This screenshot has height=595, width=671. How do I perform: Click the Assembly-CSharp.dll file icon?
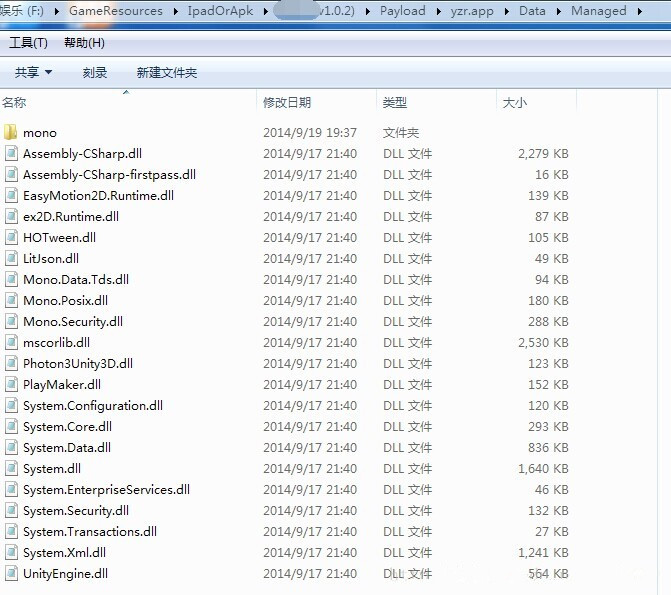pyautogui.click(x=11, y=153)
